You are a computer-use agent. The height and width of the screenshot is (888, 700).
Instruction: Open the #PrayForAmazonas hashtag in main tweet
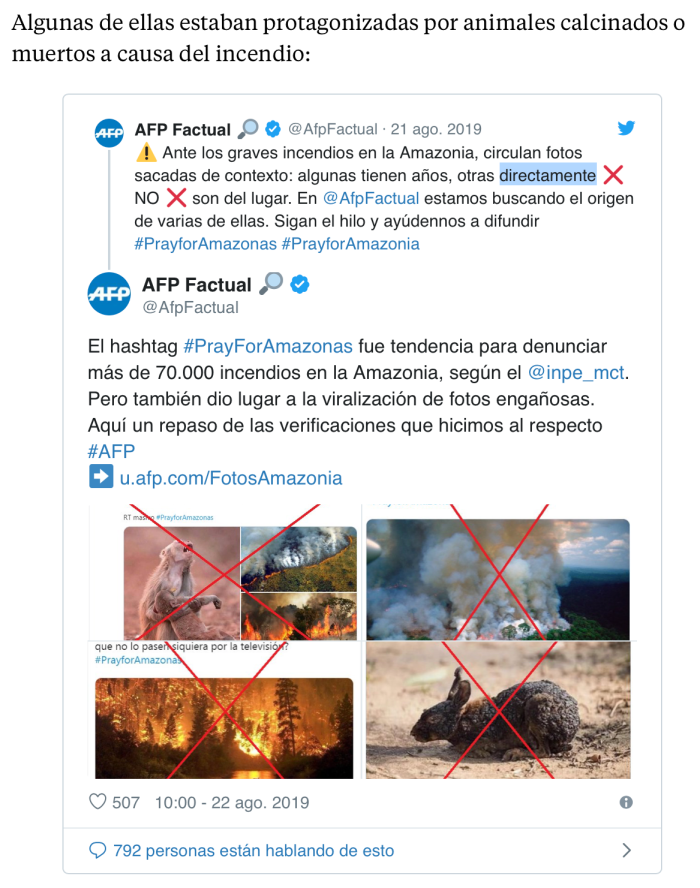click(x=268, y=346)
